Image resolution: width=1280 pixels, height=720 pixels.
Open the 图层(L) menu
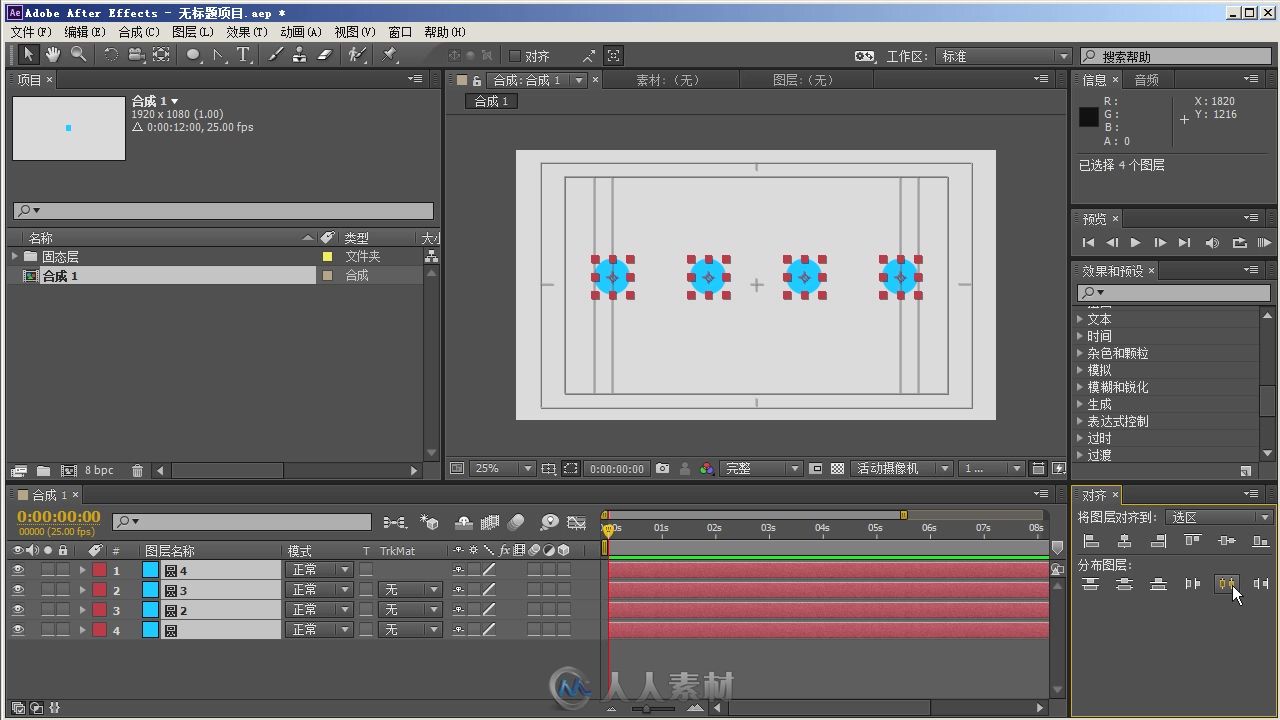click(192, 32)
